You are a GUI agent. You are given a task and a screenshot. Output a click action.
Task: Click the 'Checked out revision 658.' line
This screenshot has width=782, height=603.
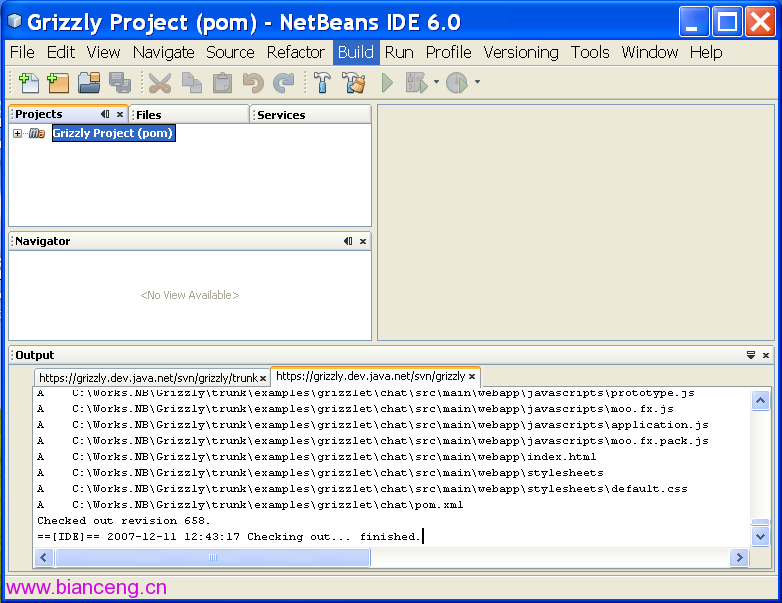[x=124, y=521]
